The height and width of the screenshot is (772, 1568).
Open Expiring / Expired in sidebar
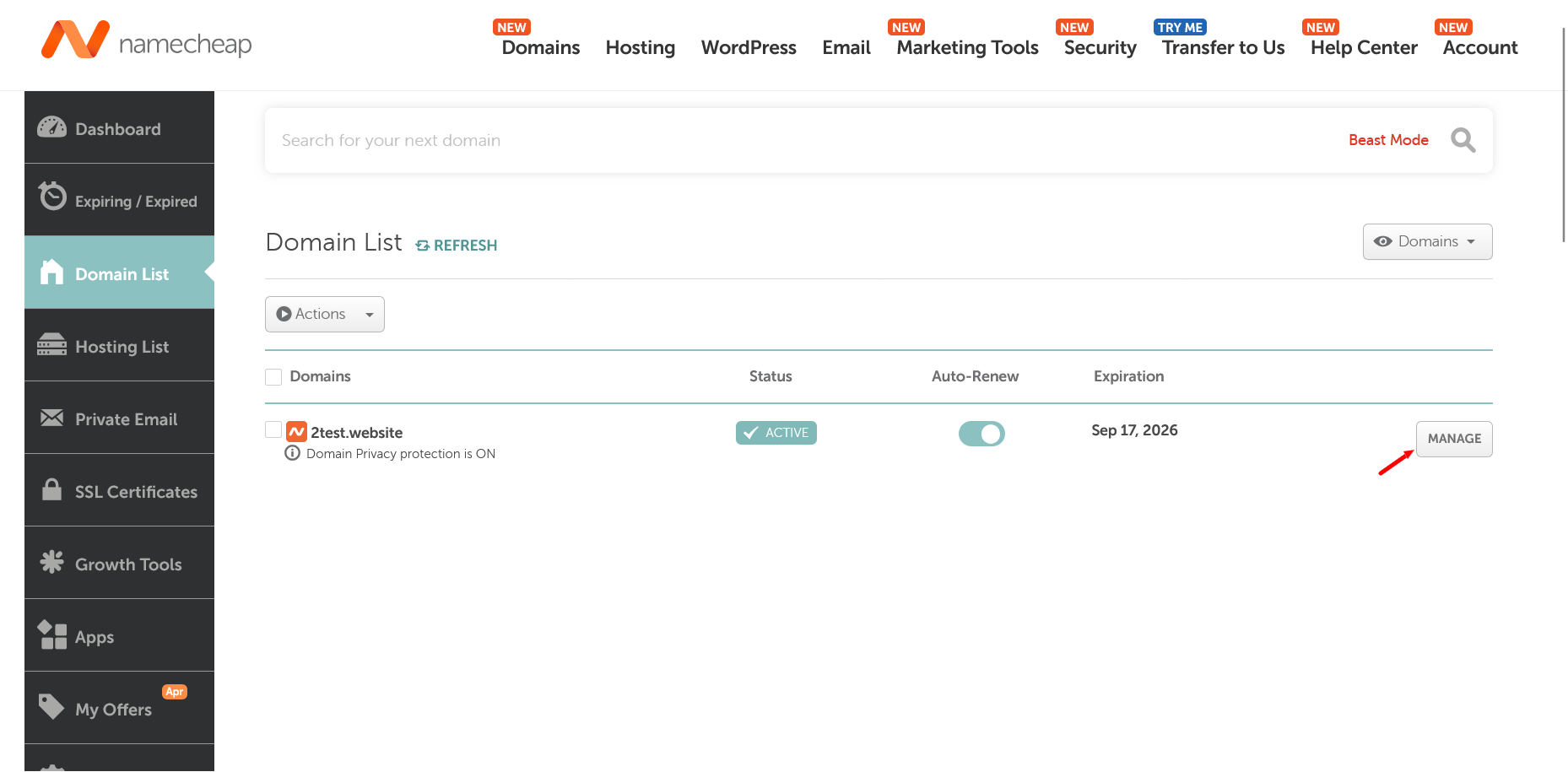pyautogui.click(x=119, y=200)
